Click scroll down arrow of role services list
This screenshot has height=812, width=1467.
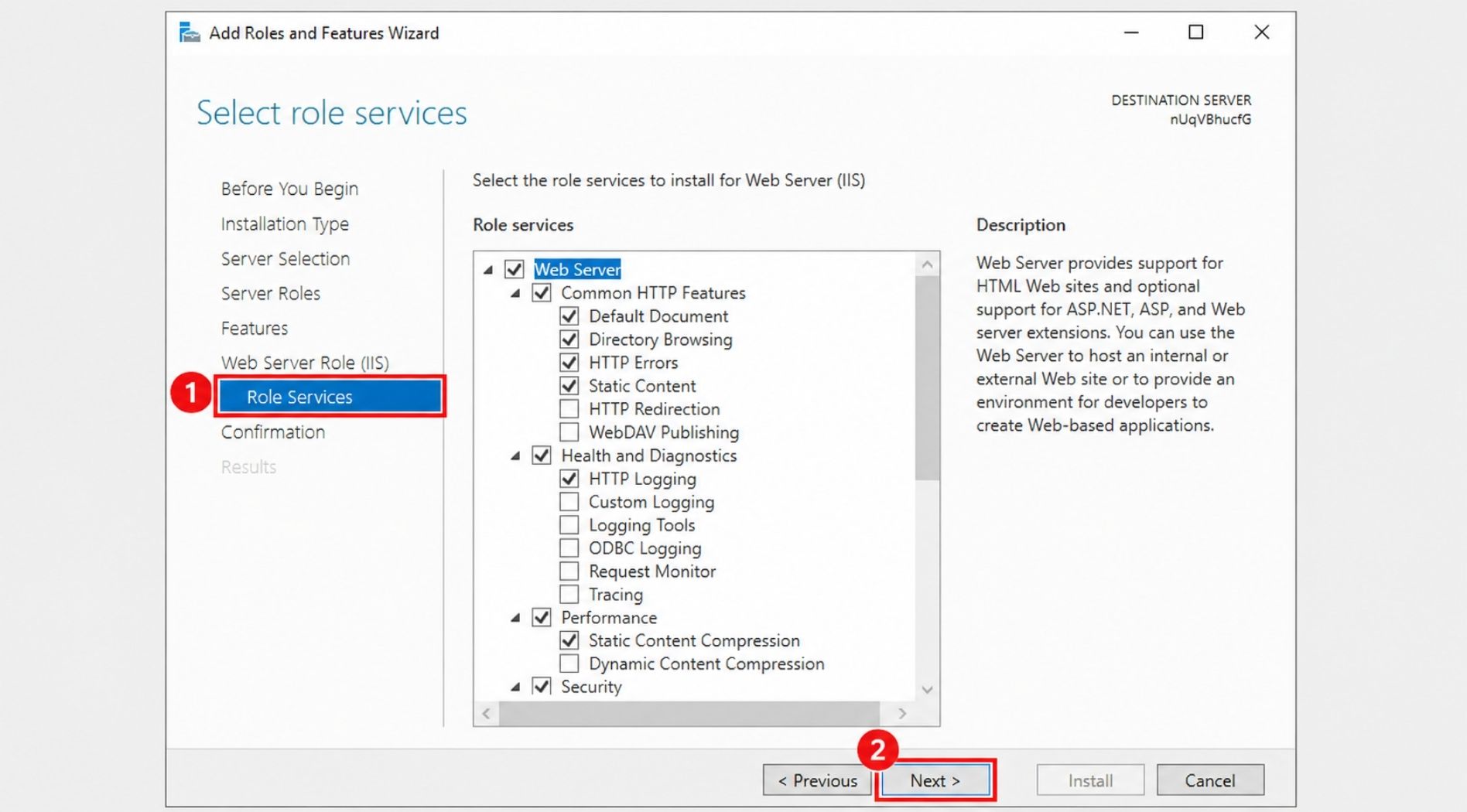[x=927, y=690]
